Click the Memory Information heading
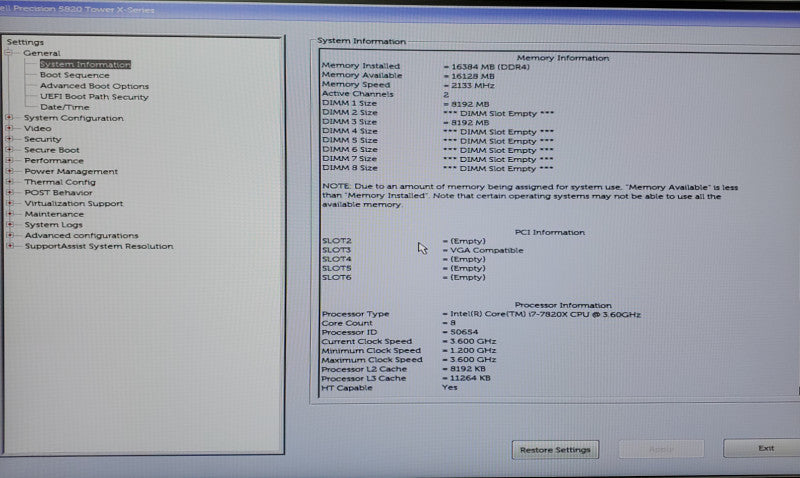800x478 pixels. (563, 58)
